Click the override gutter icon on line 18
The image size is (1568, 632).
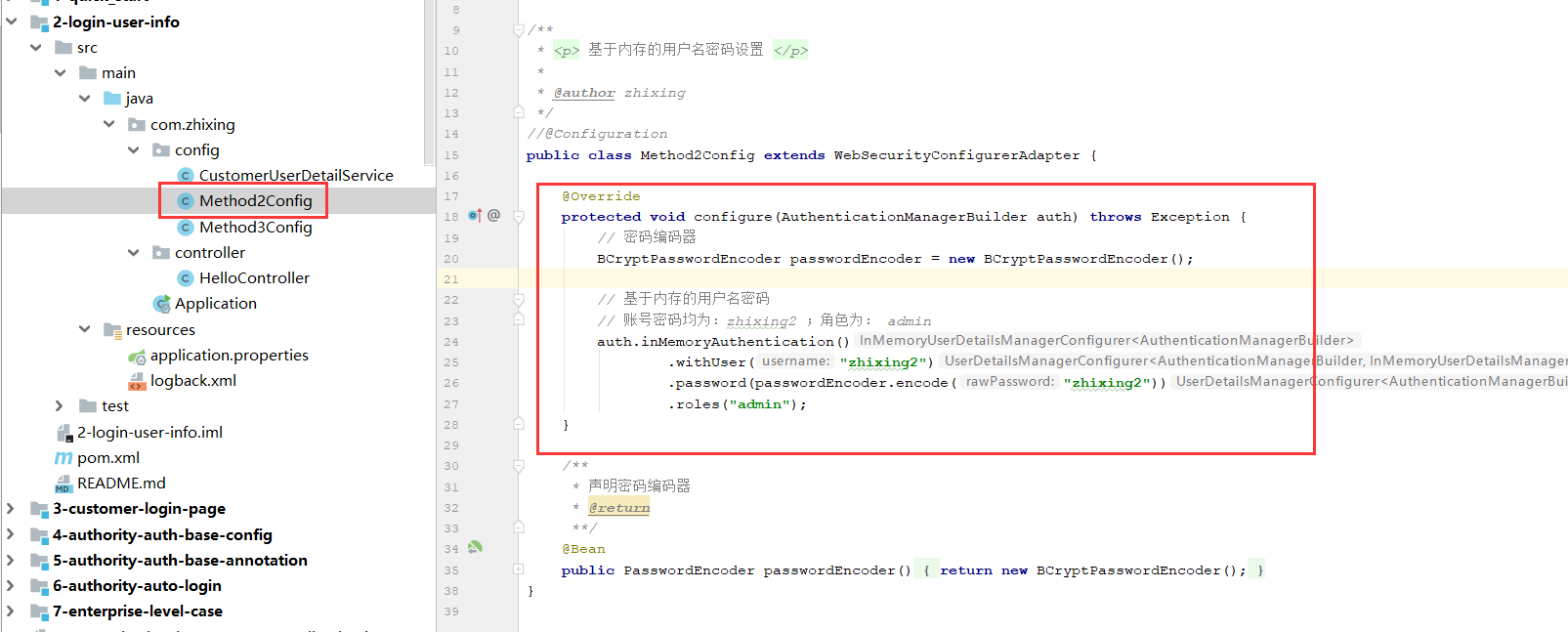[475, 215]
